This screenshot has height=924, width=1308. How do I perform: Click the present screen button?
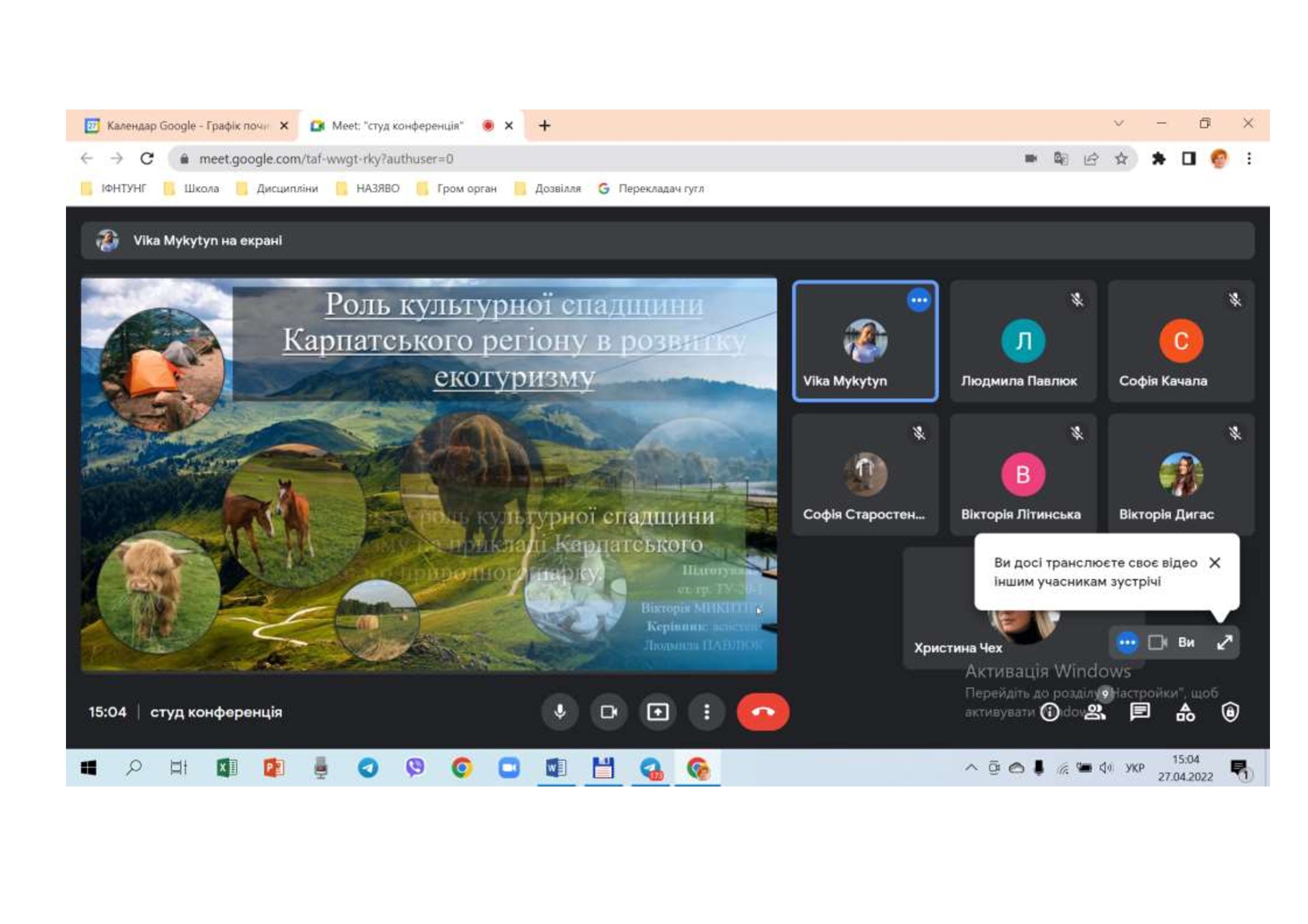(x=658, y=712)
